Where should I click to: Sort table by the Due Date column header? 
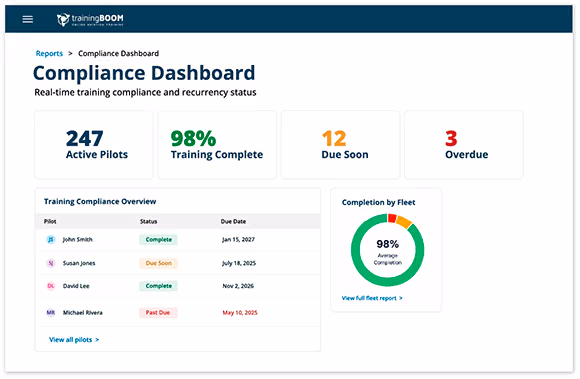coord(233,221)
